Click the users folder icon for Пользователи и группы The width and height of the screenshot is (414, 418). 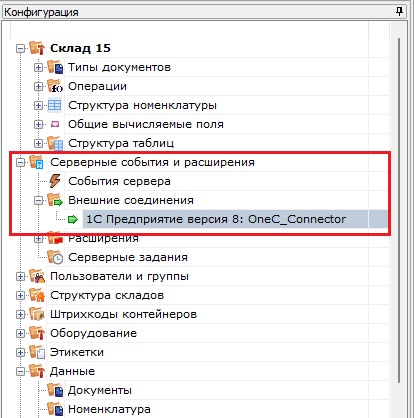point(37,276)
